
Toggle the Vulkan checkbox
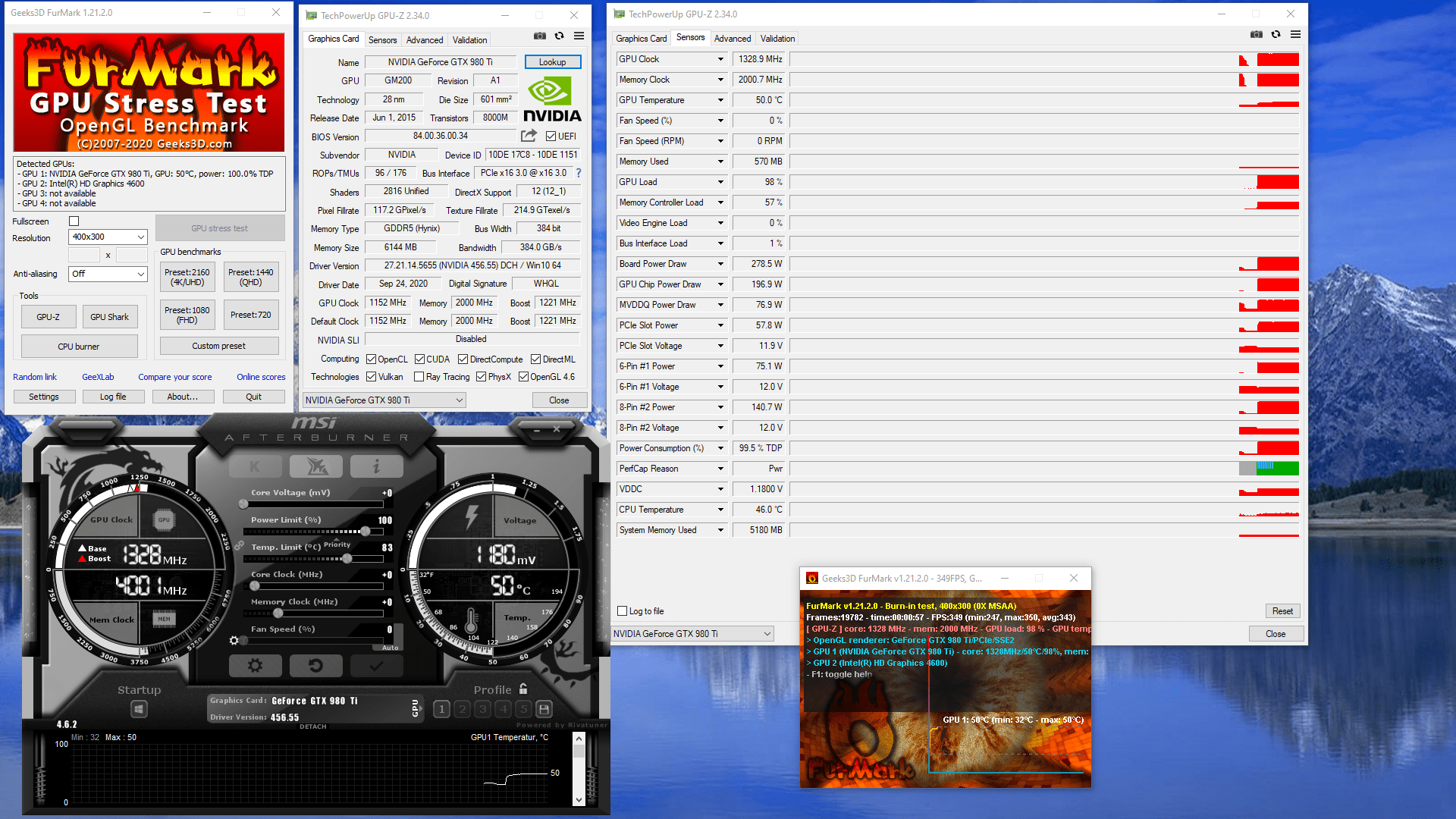(x=371, y=377)
